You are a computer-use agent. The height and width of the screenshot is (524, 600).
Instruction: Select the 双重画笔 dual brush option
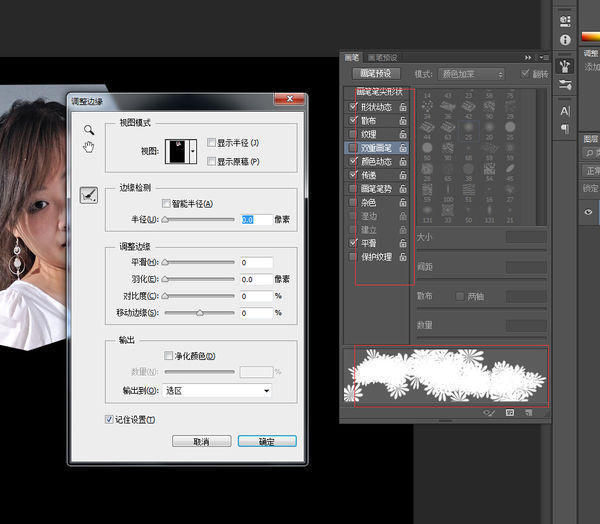click(x=379, y=147)
